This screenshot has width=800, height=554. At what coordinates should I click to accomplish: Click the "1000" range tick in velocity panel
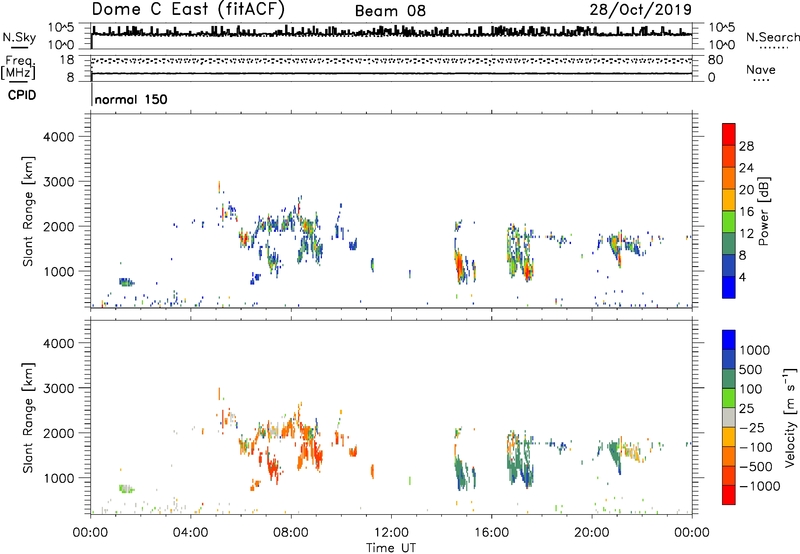tap(59, 478)
